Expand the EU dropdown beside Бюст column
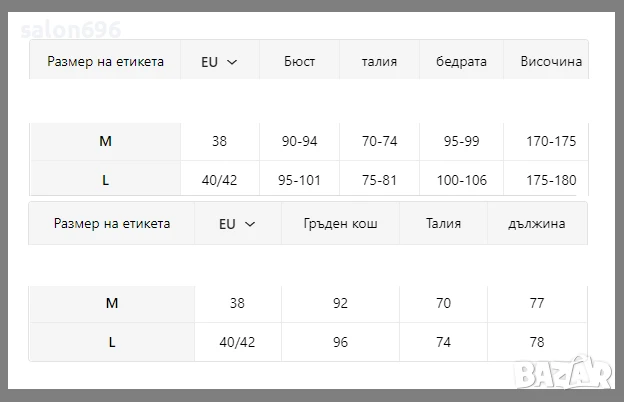The image size is (624, 402). 219,61
